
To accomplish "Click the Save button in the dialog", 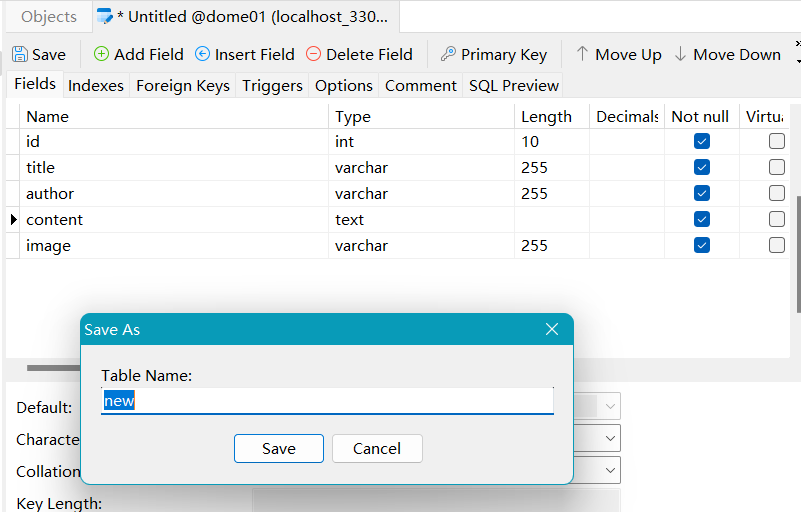I will (x=279, y=449).
